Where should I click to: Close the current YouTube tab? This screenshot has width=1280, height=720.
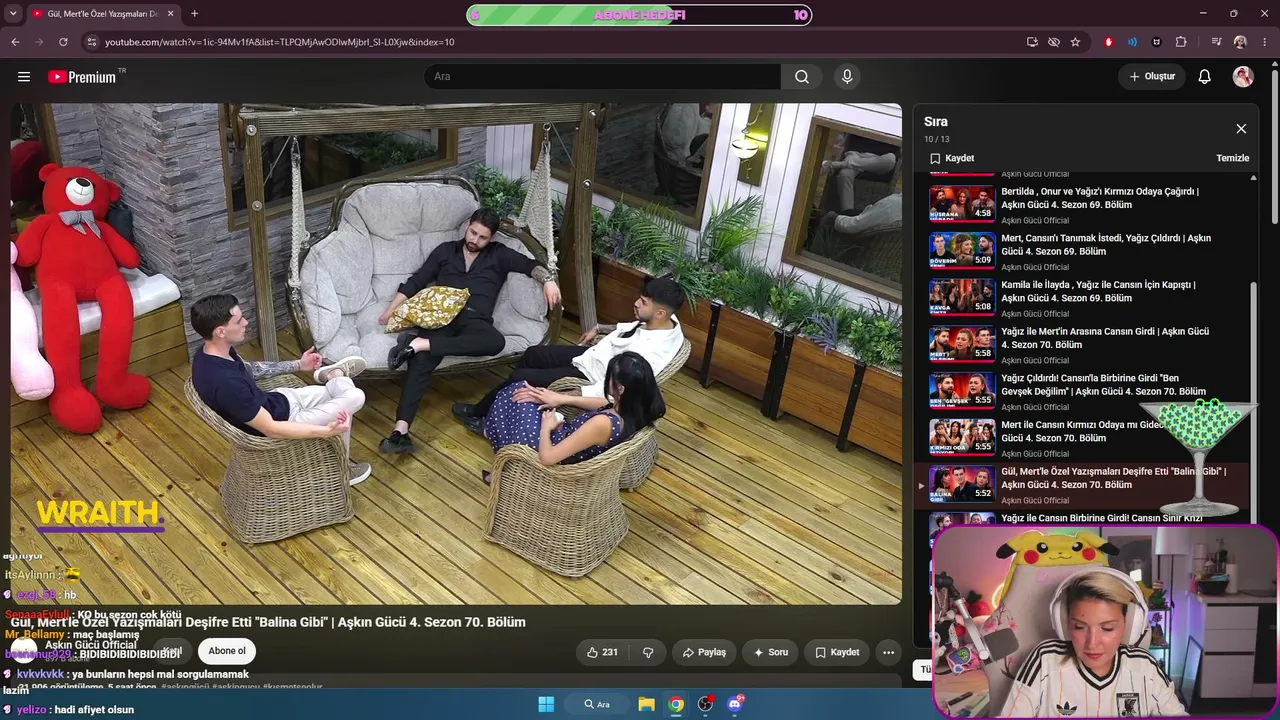coord(169,14)
